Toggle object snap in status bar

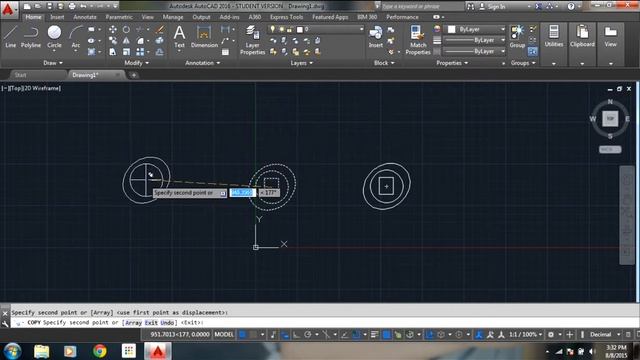(356, 335)
